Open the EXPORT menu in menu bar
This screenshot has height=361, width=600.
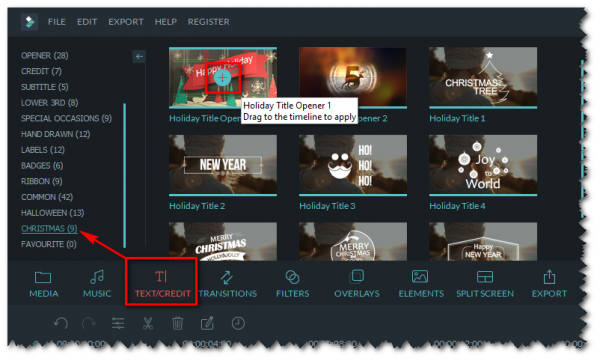click(126, 22)
